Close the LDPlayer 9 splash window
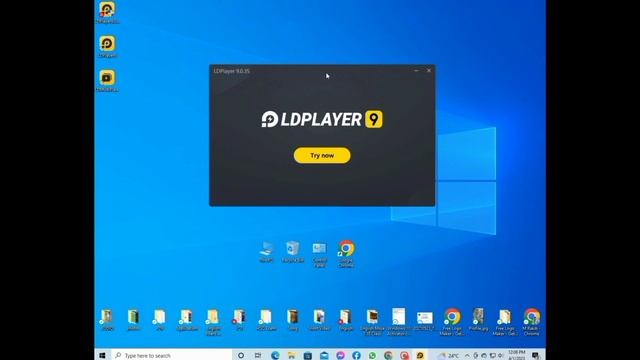The width and height of the screenshot is (640, 360). pyautogui.click(x=429, y=71)
